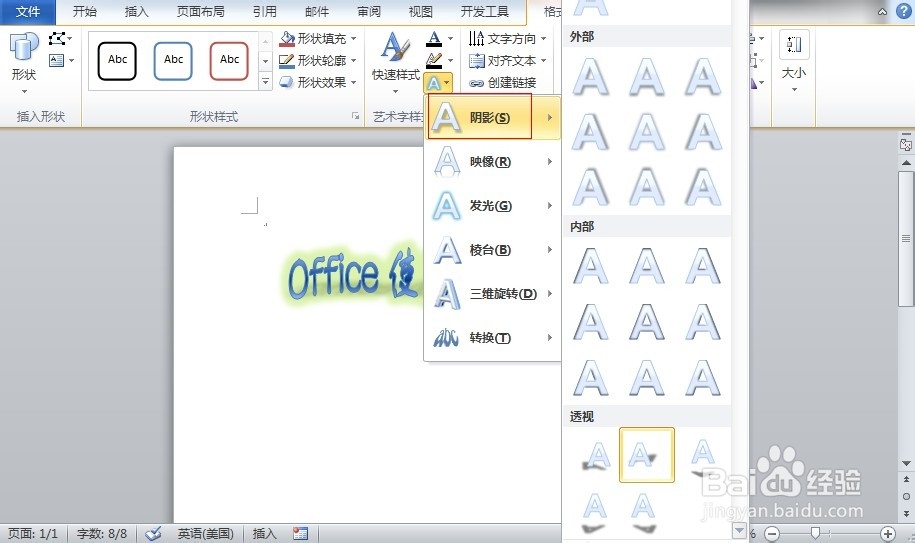Open the 快速样式 WordArt gallery
Screen dimensions: 915x543
tap(396, 63)
